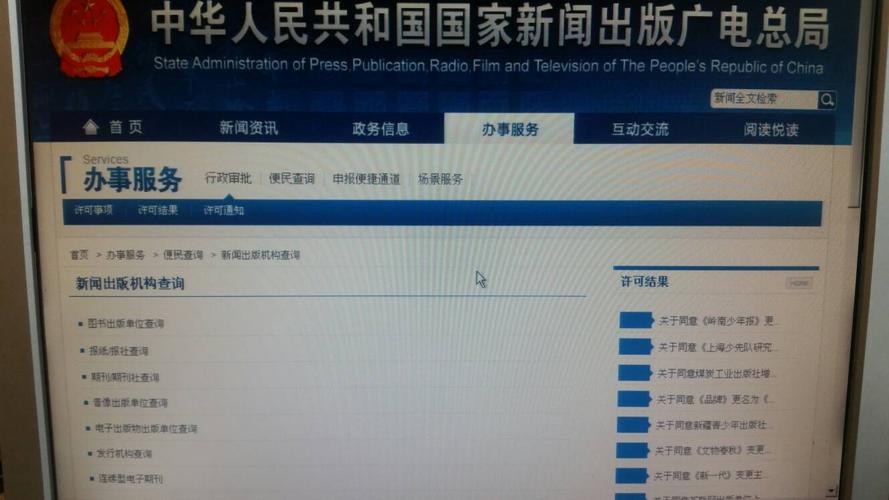Select the 办事服务 navigation tab

click(x=510, y=130)
